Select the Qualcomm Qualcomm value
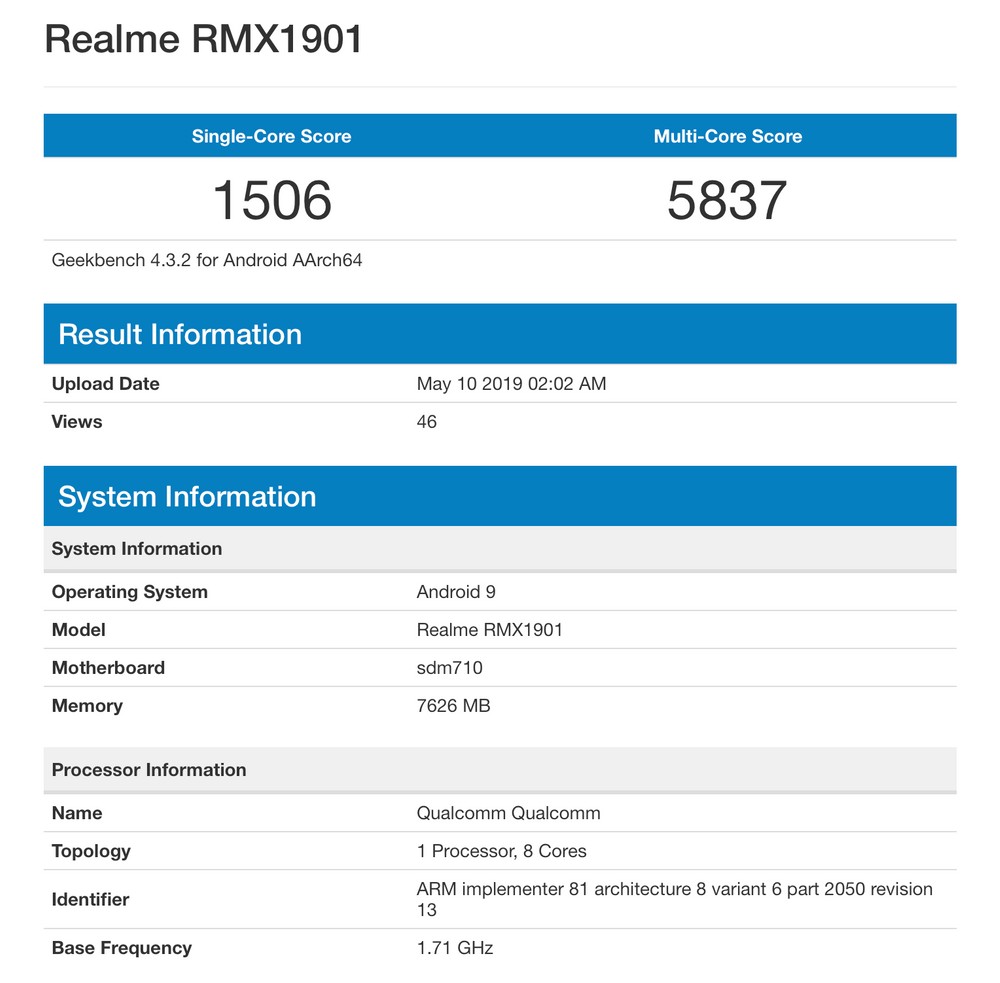Screen dimensions: 1000x983 click(508, 813)
